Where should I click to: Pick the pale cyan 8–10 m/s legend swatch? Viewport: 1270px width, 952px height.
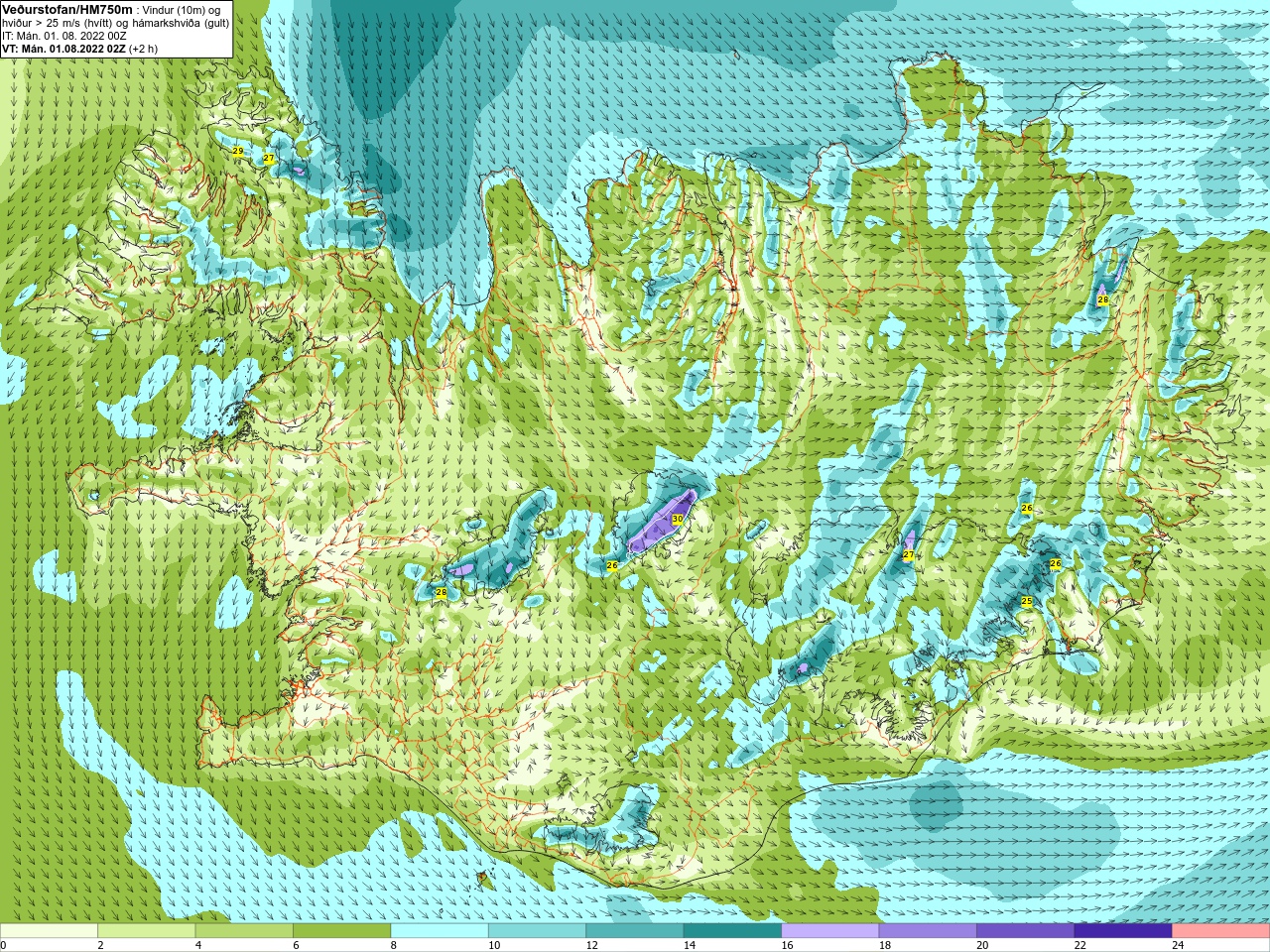coord(440,931)
